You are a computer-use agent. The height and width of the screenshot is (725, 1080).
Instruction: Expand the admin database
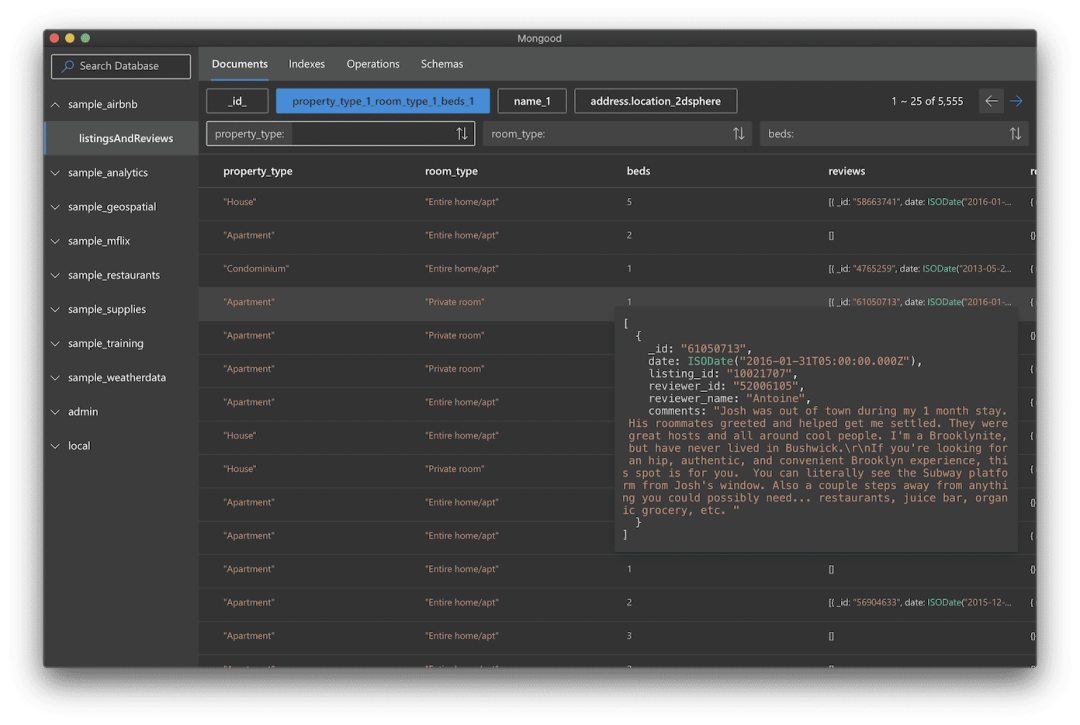tap(55, 412)
